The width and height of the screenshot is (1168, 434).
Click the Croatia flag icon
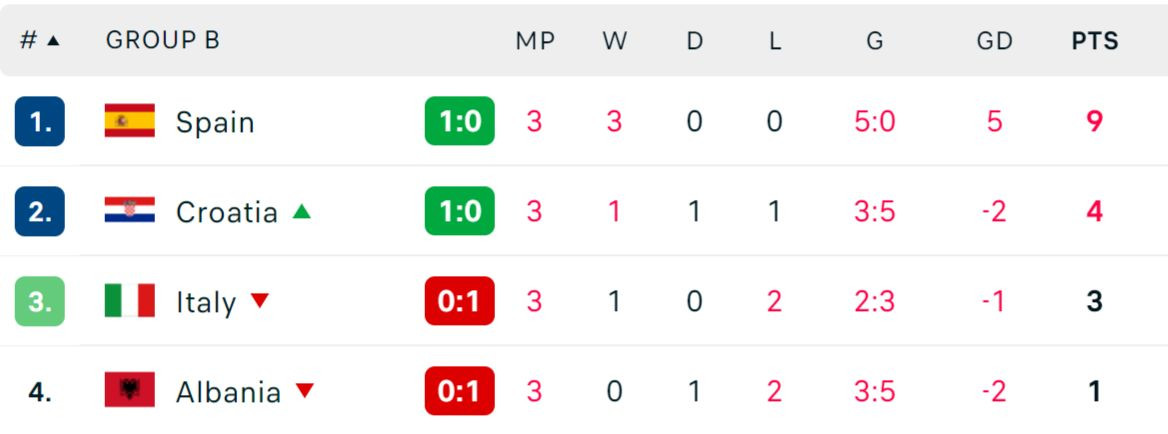(x=130, y=211)
